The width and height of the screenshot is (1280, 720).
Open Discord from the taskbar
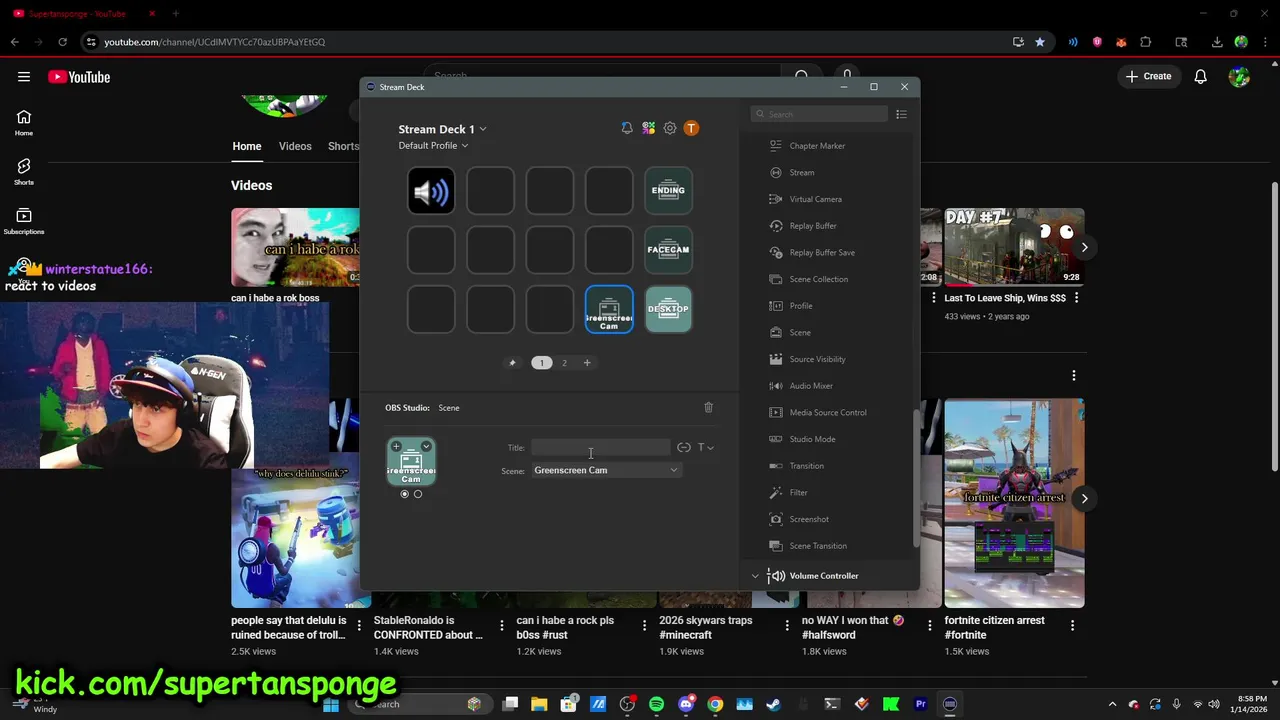pyautogui.click(x=686, y=704)
